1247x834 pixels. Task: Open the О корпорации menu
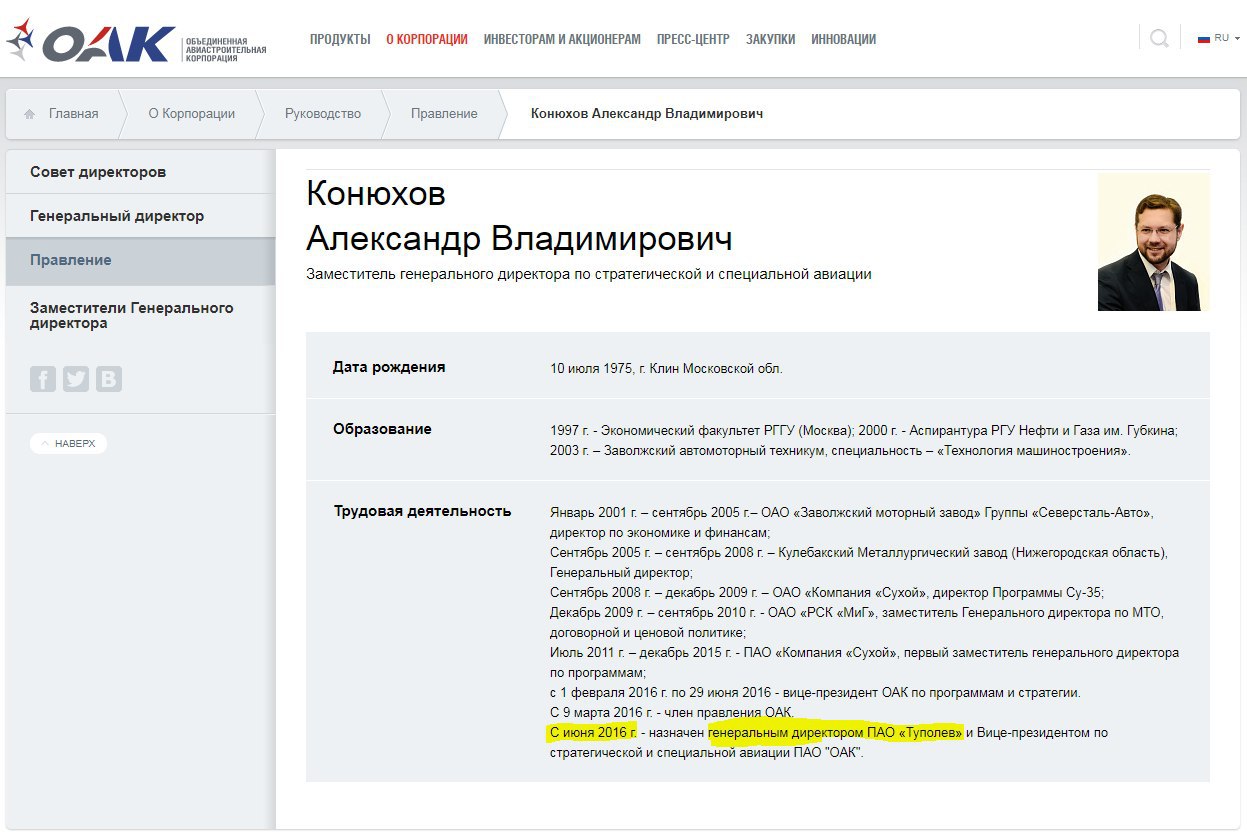[x=427, y=40]
